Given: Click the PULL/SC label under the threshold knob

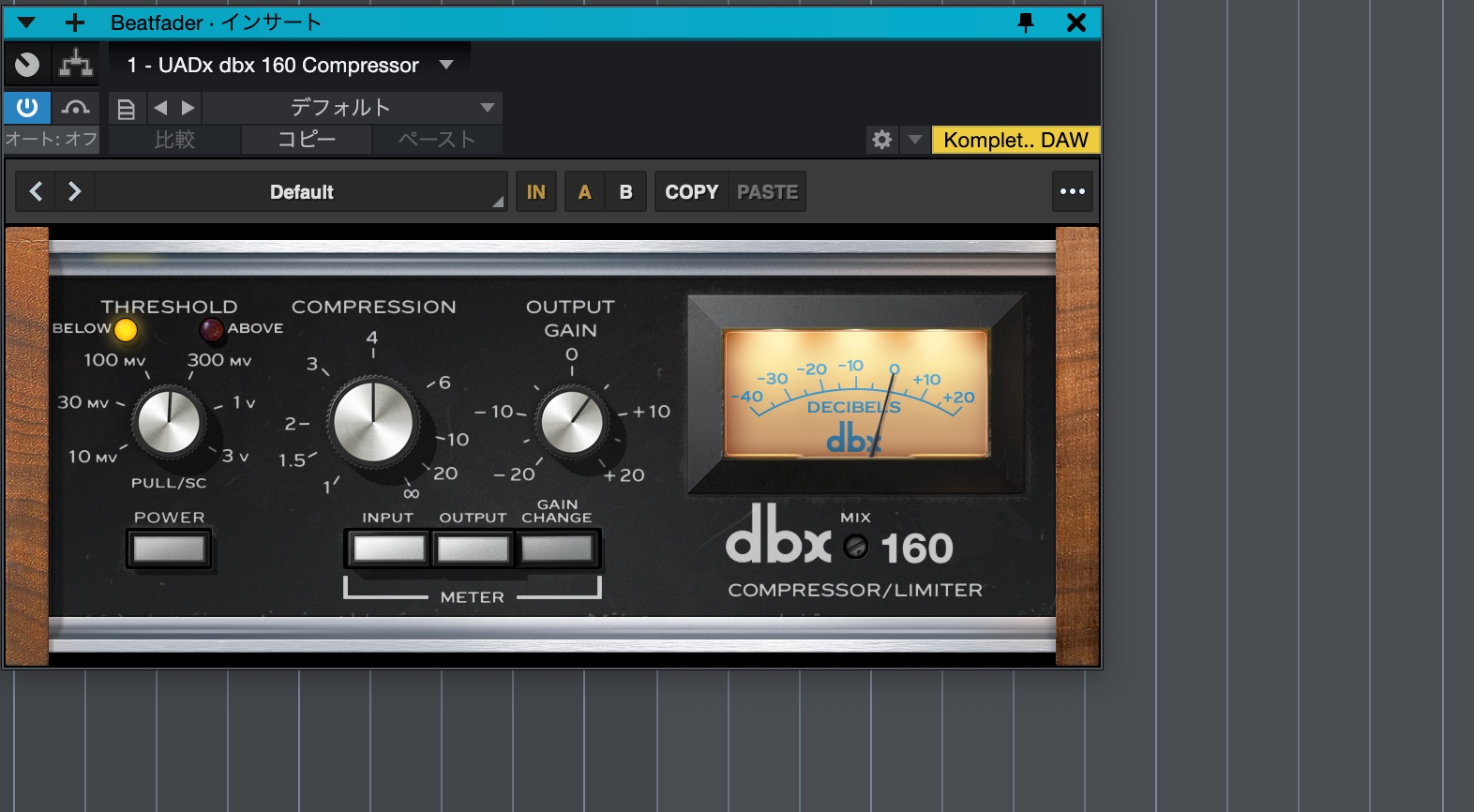Looking at the screenshot, I should tap(169, 483).
